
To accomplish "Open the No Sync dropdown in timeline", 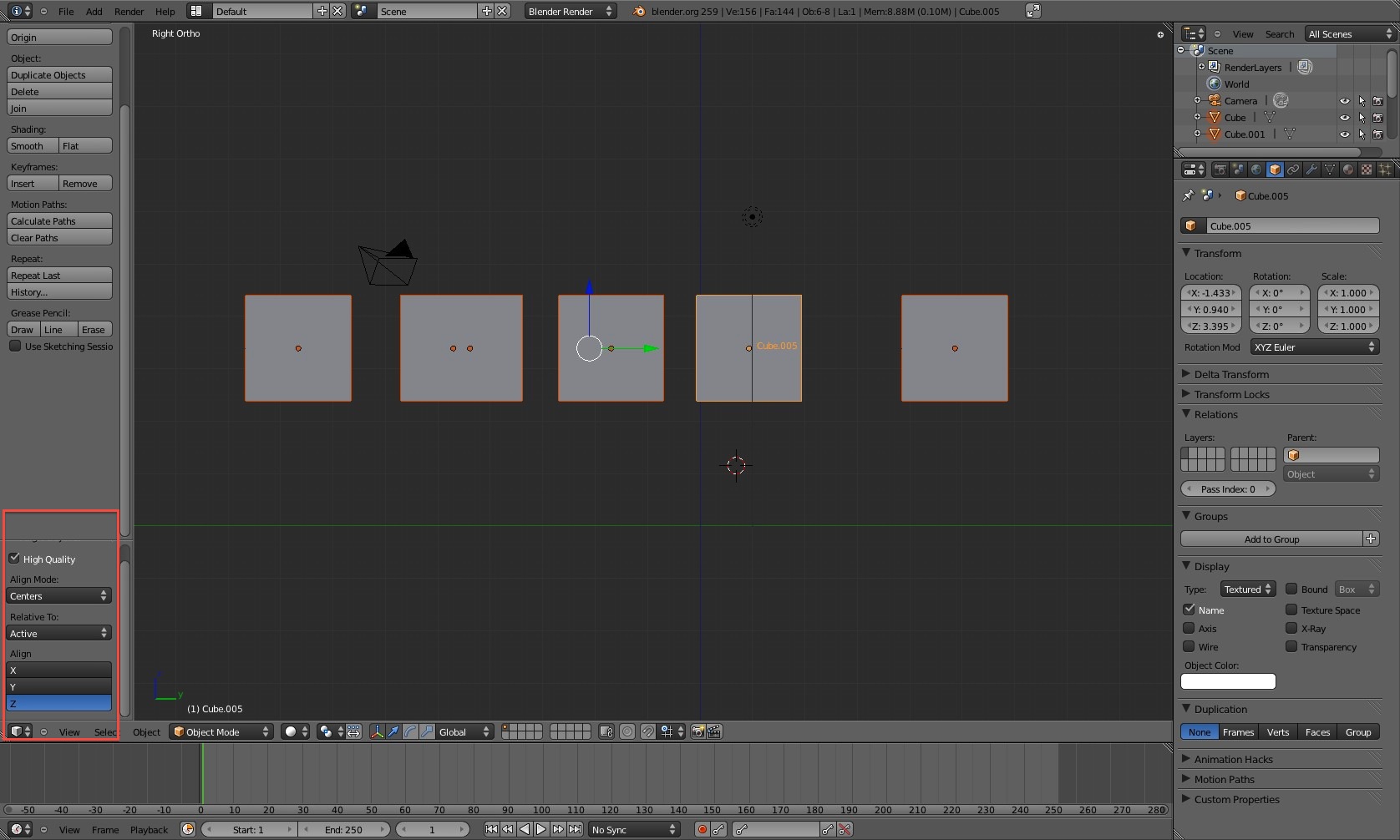I will tap(634, 829).
